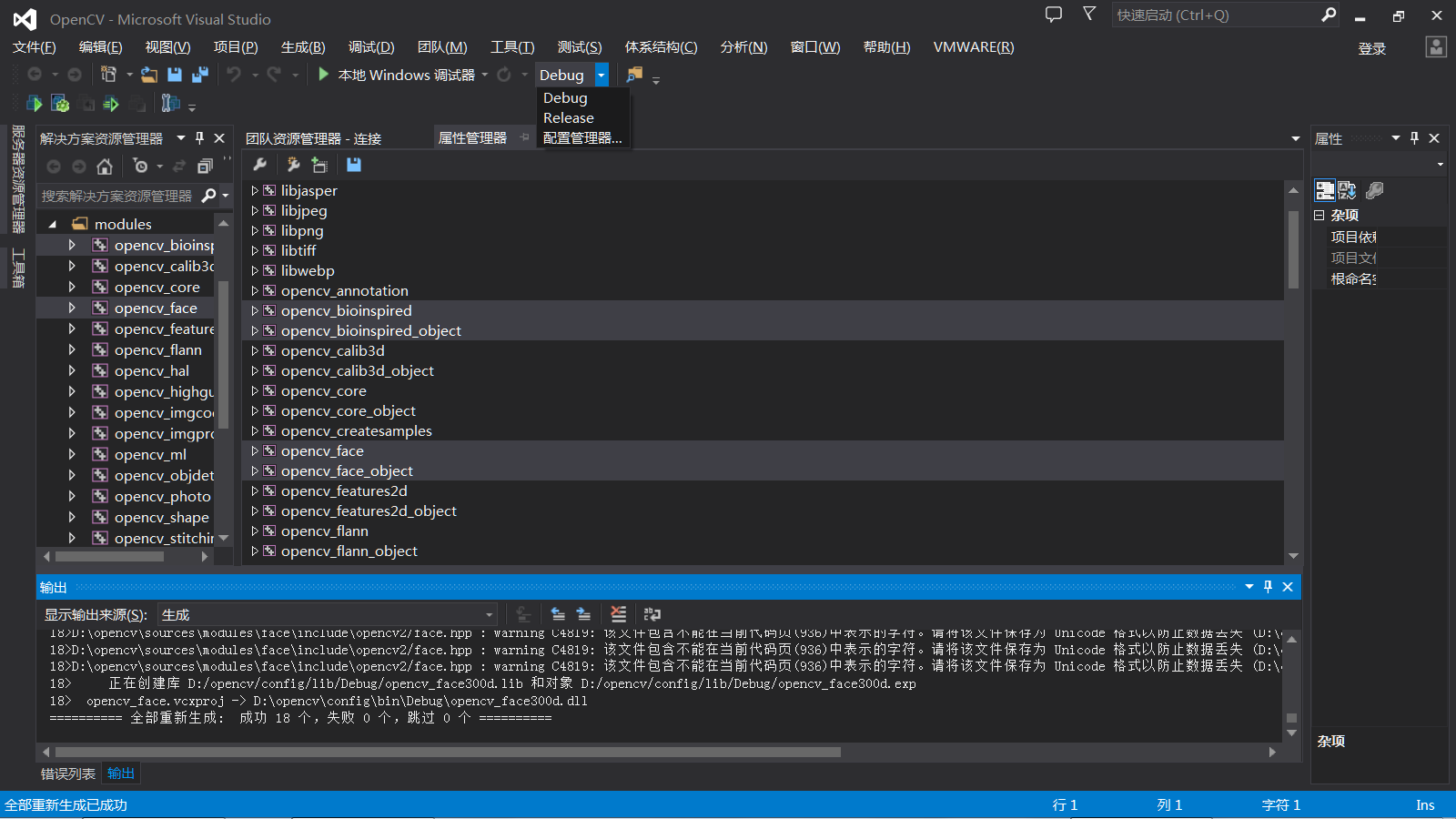The height and width of the screenshot is (819, 1456).
Task: Click the home icon in Solution Explorer
Action: pyautogui.click(x=105, y=167)
